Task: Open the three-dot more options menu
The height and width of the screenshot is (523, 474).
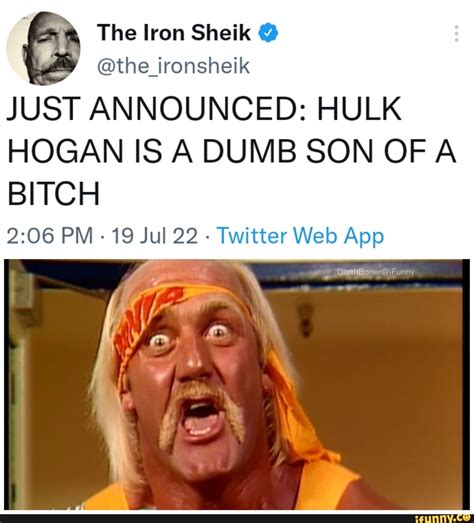Action: pyautogui.click(x=457, y=33)
